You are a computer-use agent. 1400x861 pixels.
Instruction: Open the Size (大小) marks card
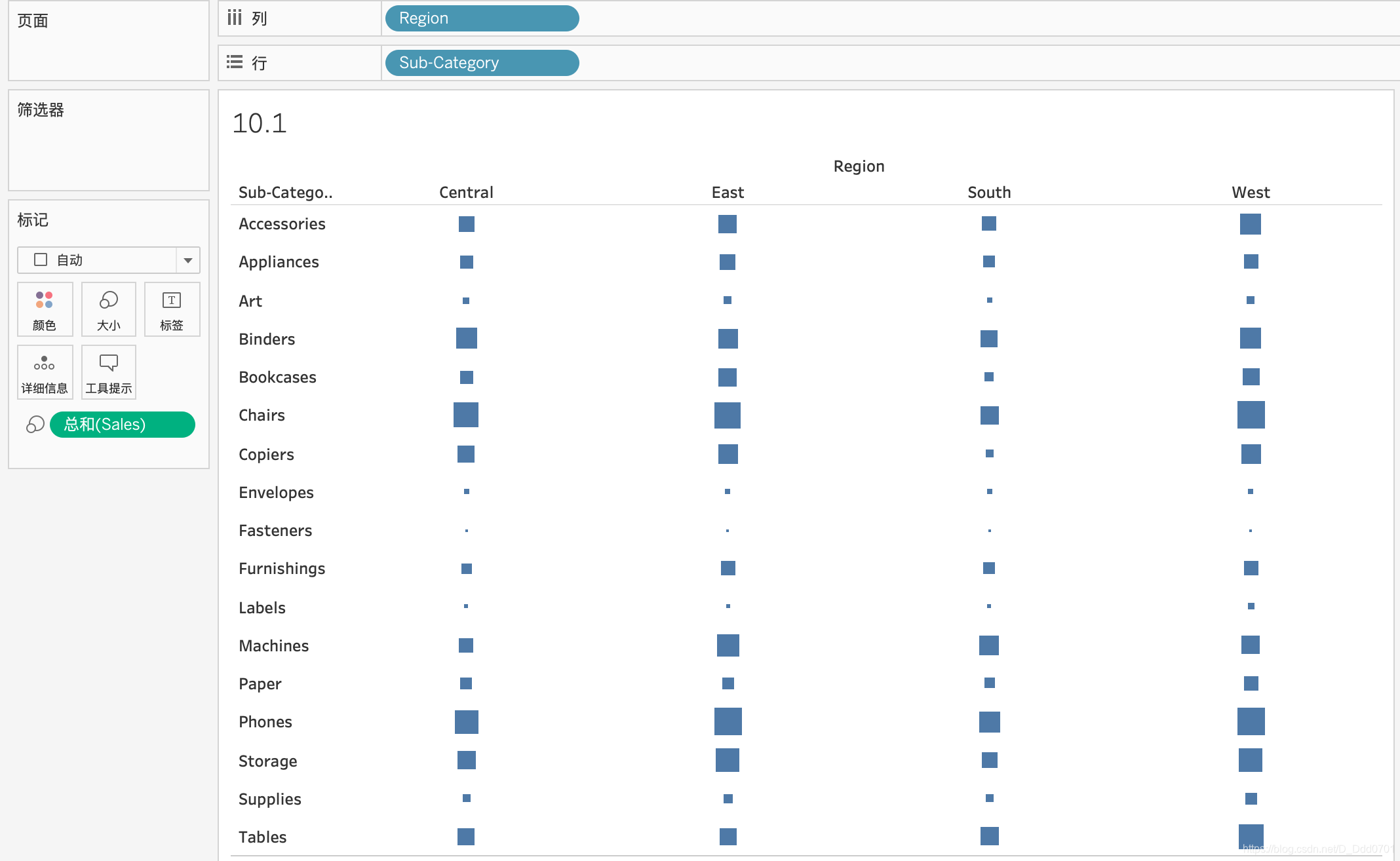coord(109,309)
